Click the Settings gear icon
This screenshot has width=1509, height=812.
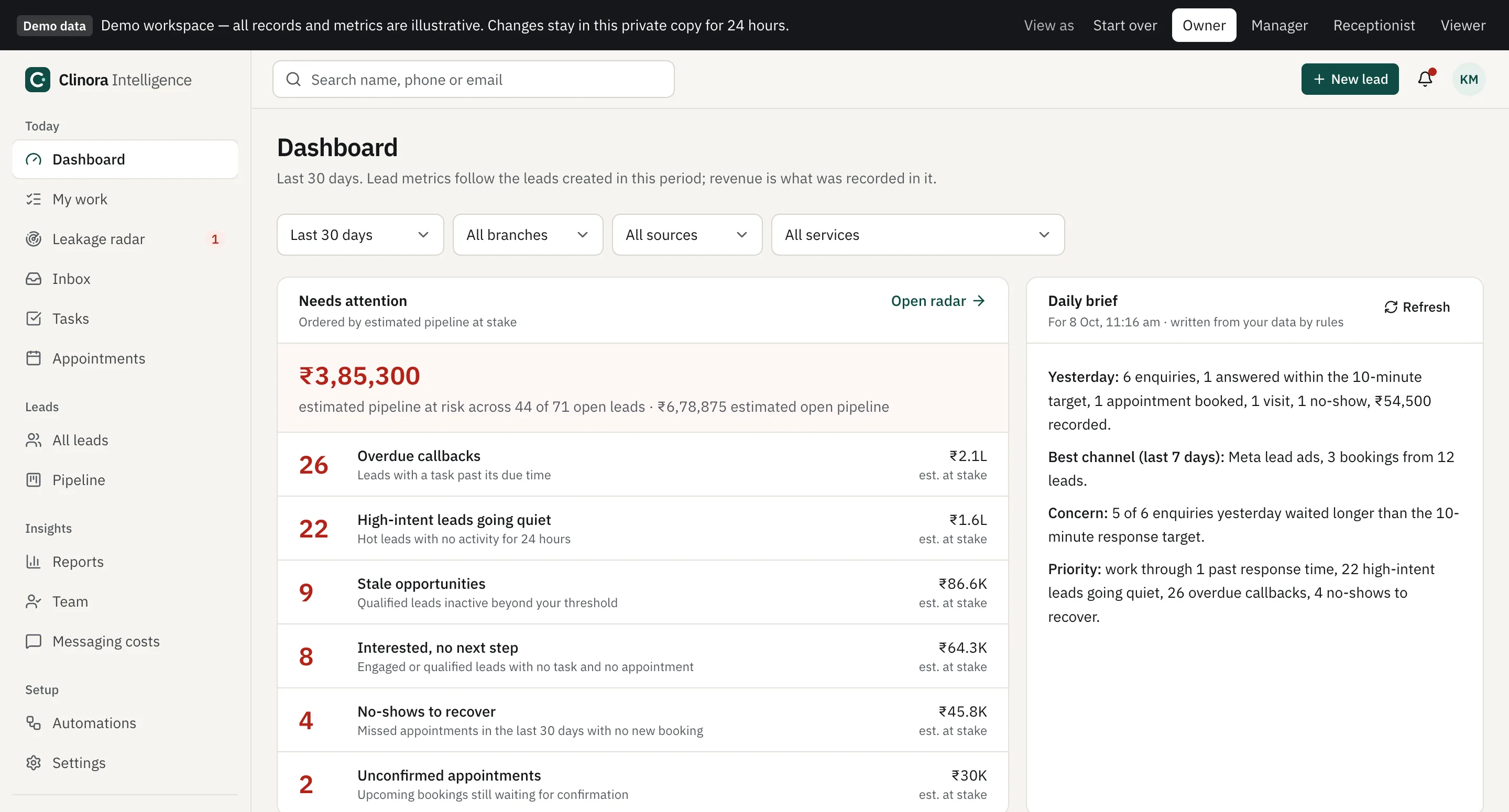34,763
